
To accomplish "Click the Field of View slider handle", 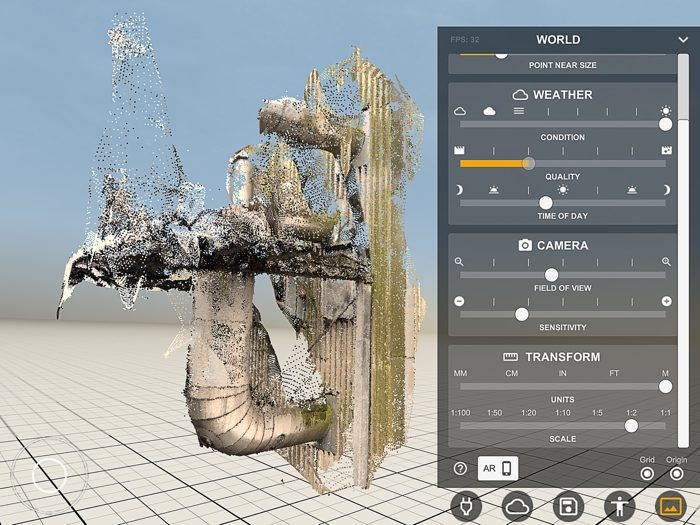I will [x=551, y=275].
